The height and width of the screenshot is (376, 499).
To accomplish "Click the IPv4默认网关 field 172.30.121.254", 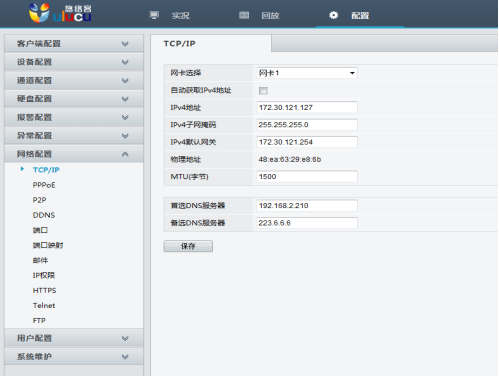I will (x=307, y=142).
